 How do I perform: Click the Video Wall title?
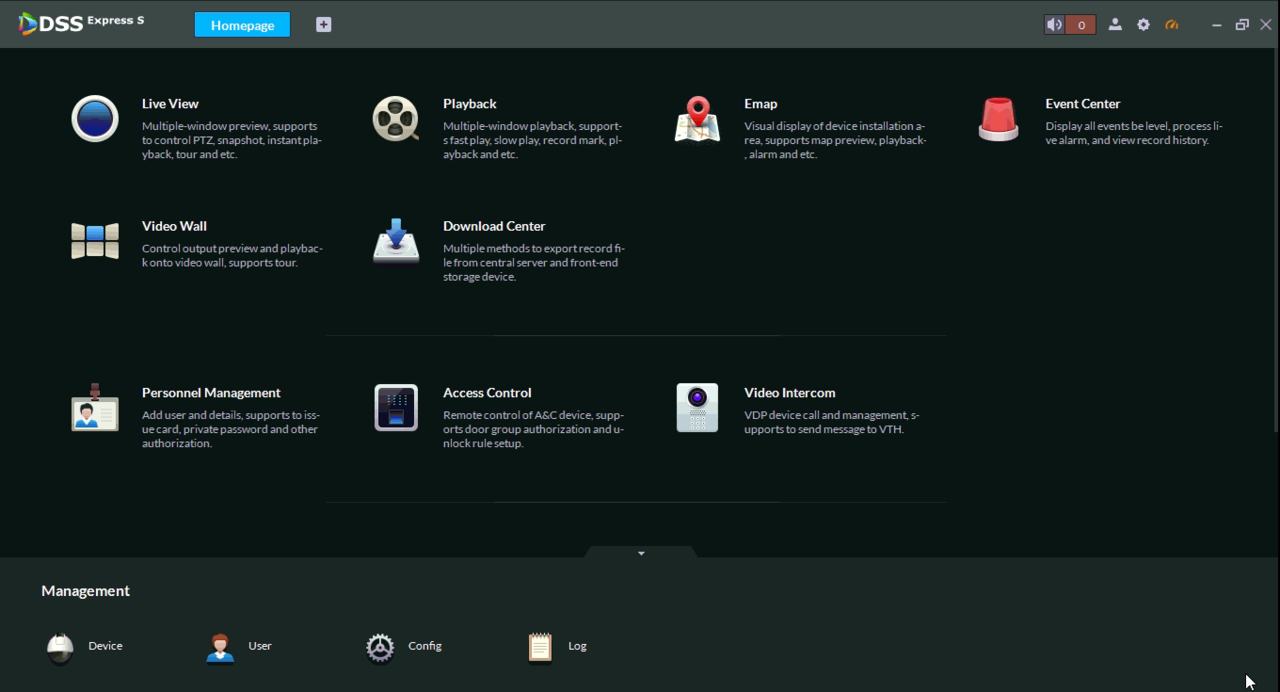pyautogui.click(x=174, y=226)
